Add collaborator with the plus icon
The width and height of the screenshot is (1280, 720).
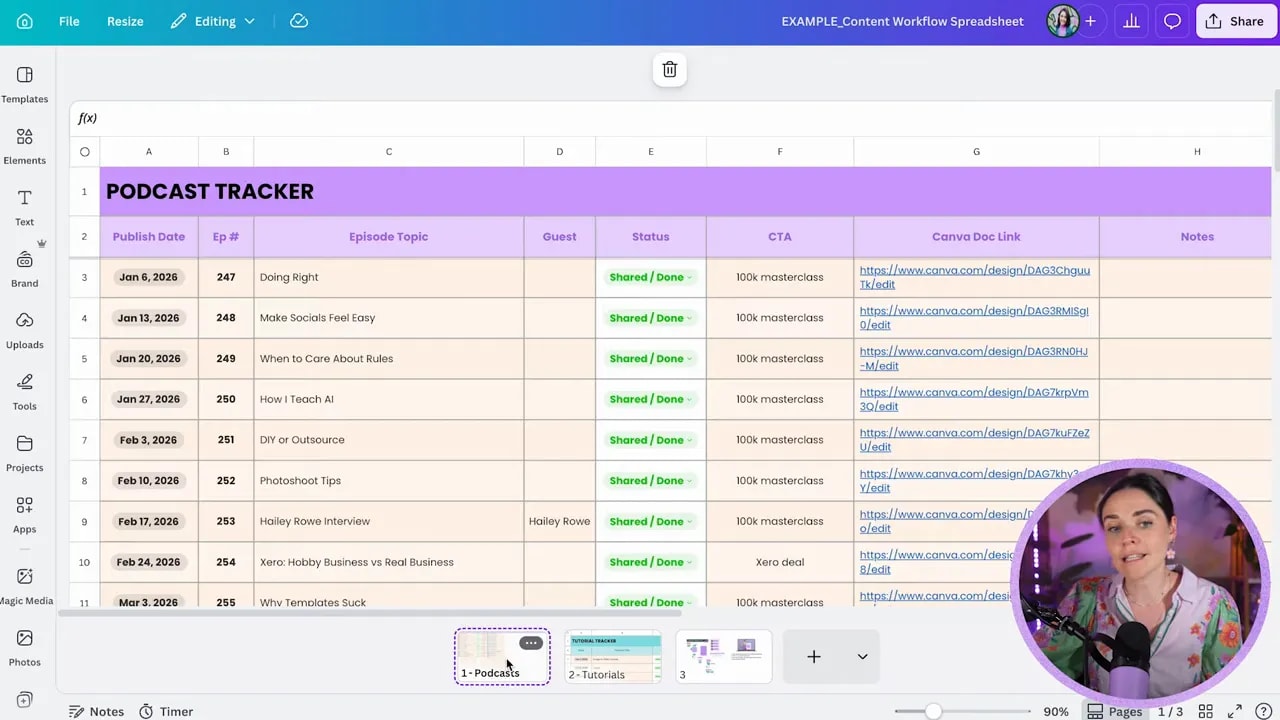pos(1090,21)
